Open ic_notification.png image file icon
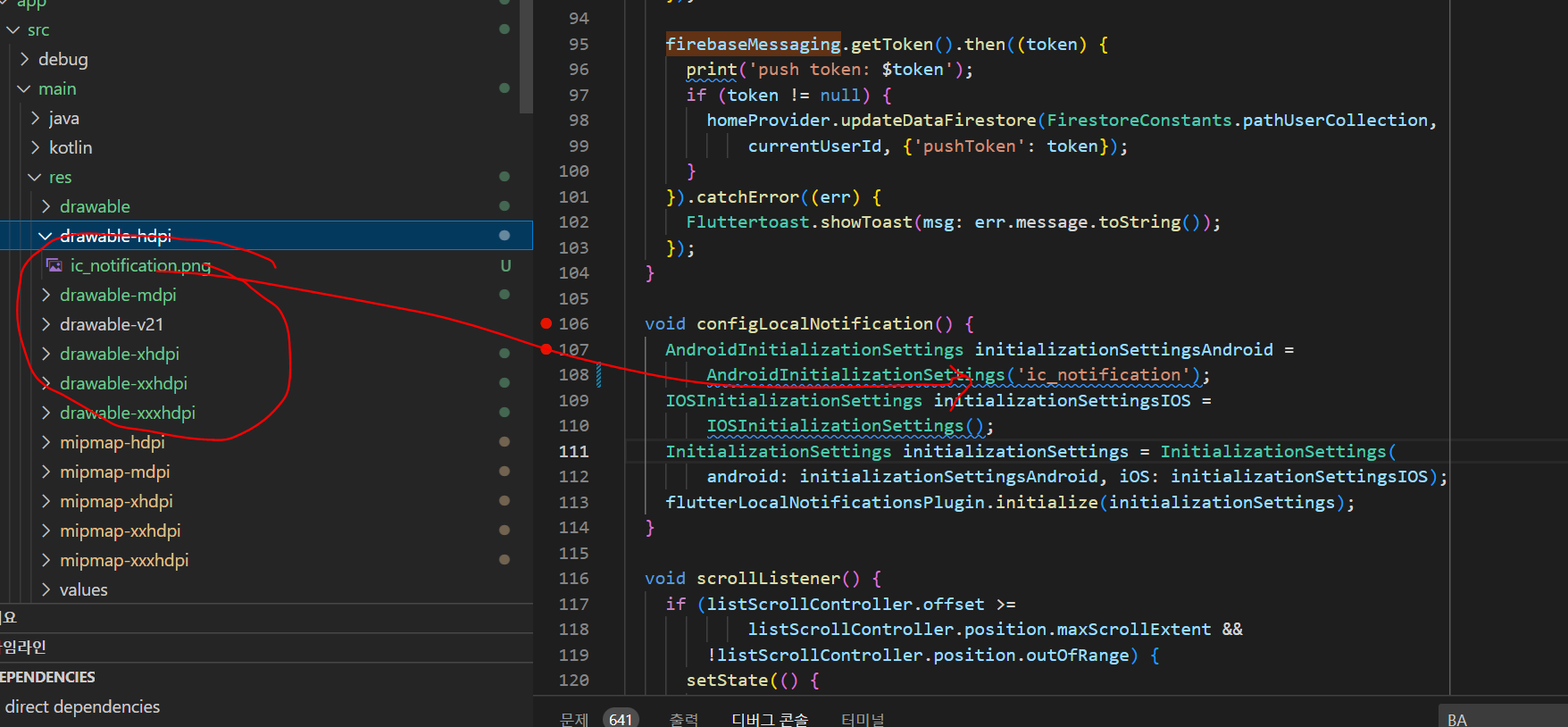The image size is (1568, 727). (x=54, y=266)
